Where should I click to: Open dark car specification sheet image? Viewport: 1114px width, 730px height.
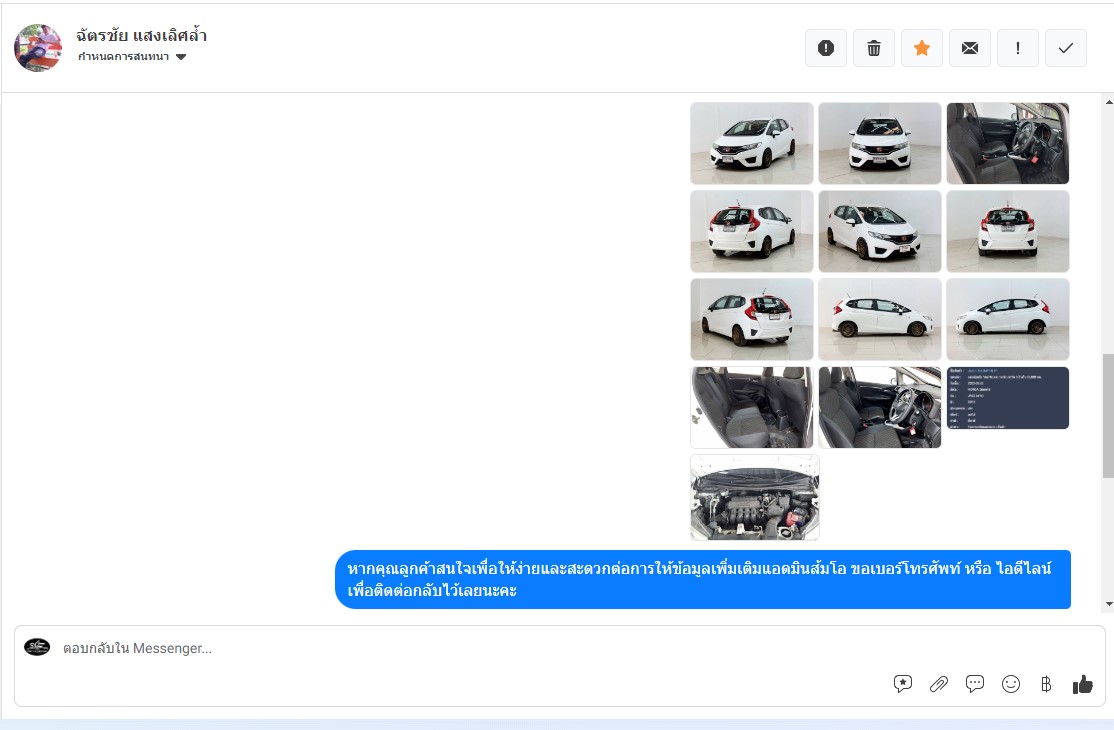tap(1007, 398)
